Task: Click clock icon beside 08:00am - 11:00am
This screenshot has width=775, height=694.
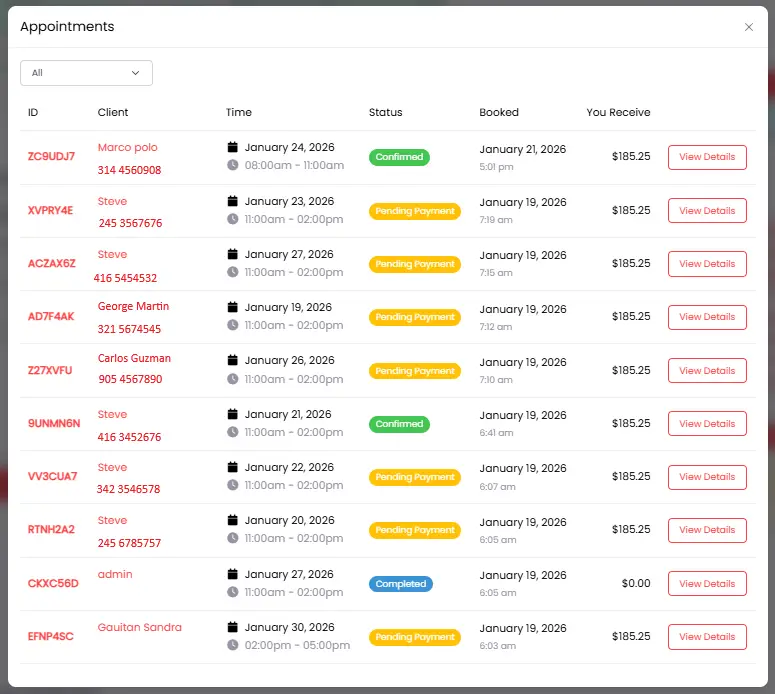Action: (x=233, y=165)
